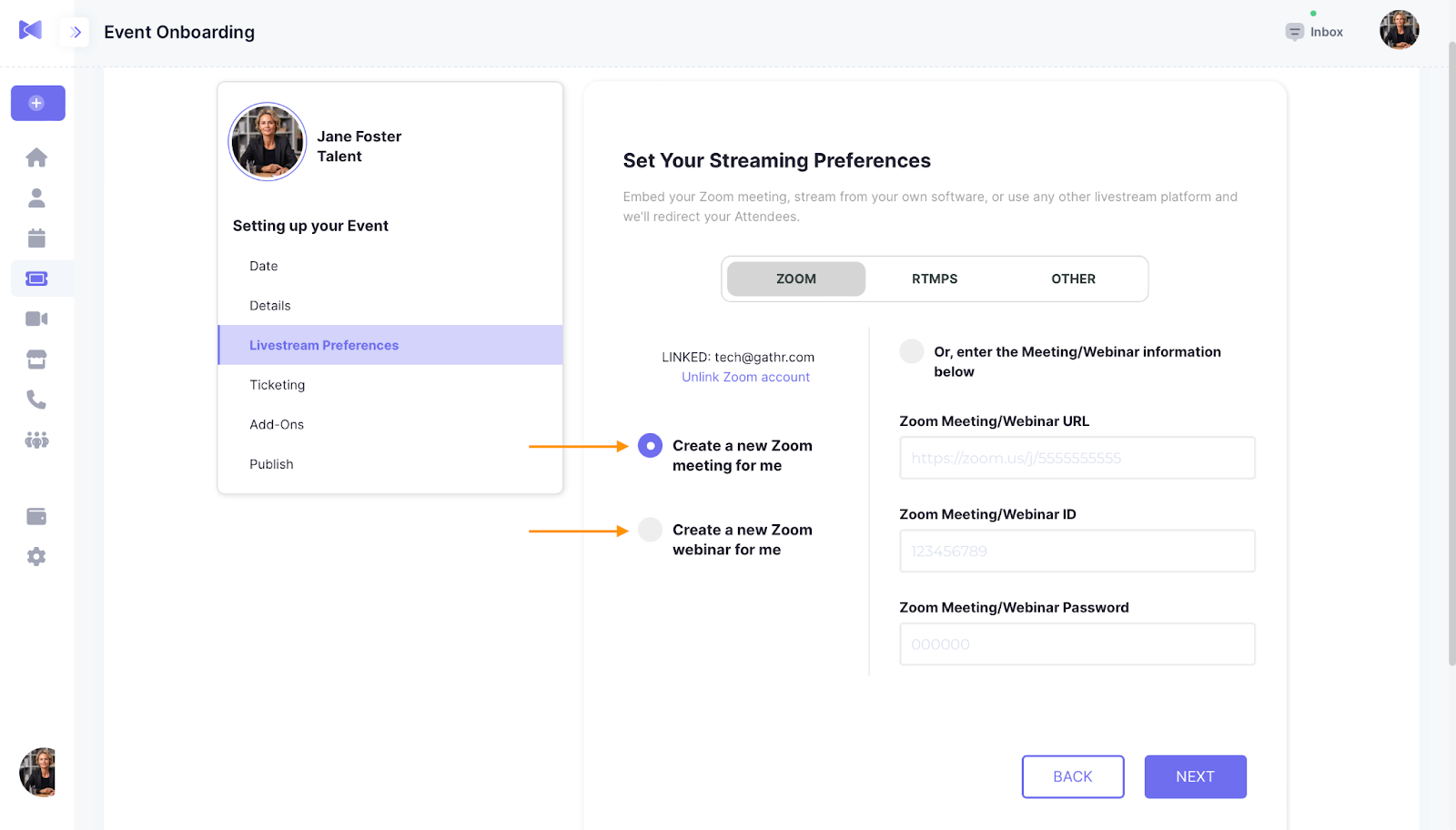The image size is (1456, 830).
Task: Expand the sidebar with the chevron arrow
Action: tap(76, 32)
